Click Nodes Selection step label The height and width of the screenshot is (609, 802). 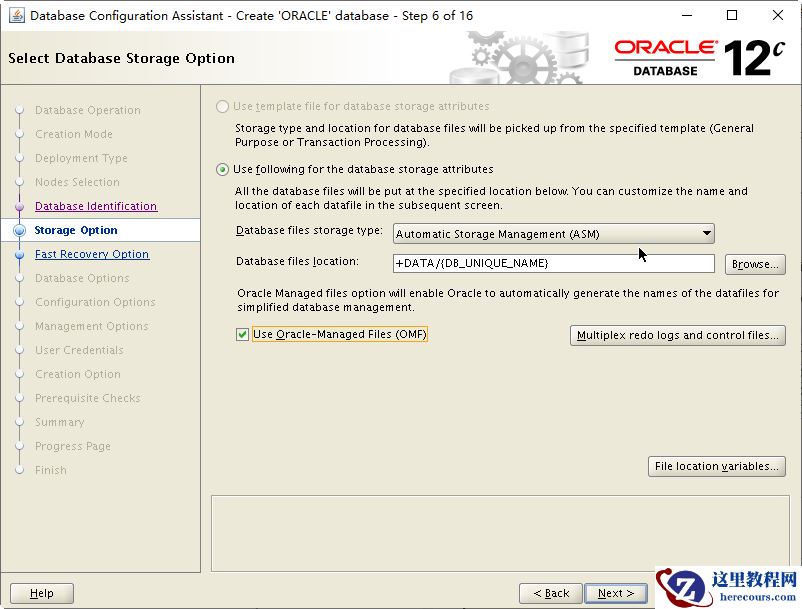(x=77, y=182)
